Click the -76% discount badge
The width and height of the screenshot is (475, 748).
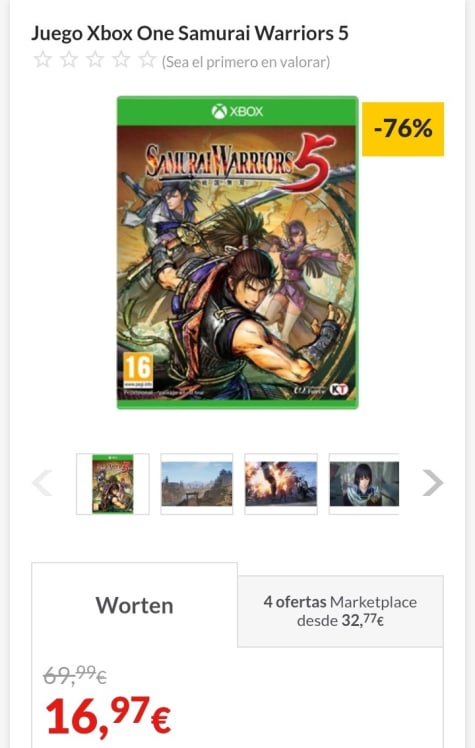tap(403, 129)
